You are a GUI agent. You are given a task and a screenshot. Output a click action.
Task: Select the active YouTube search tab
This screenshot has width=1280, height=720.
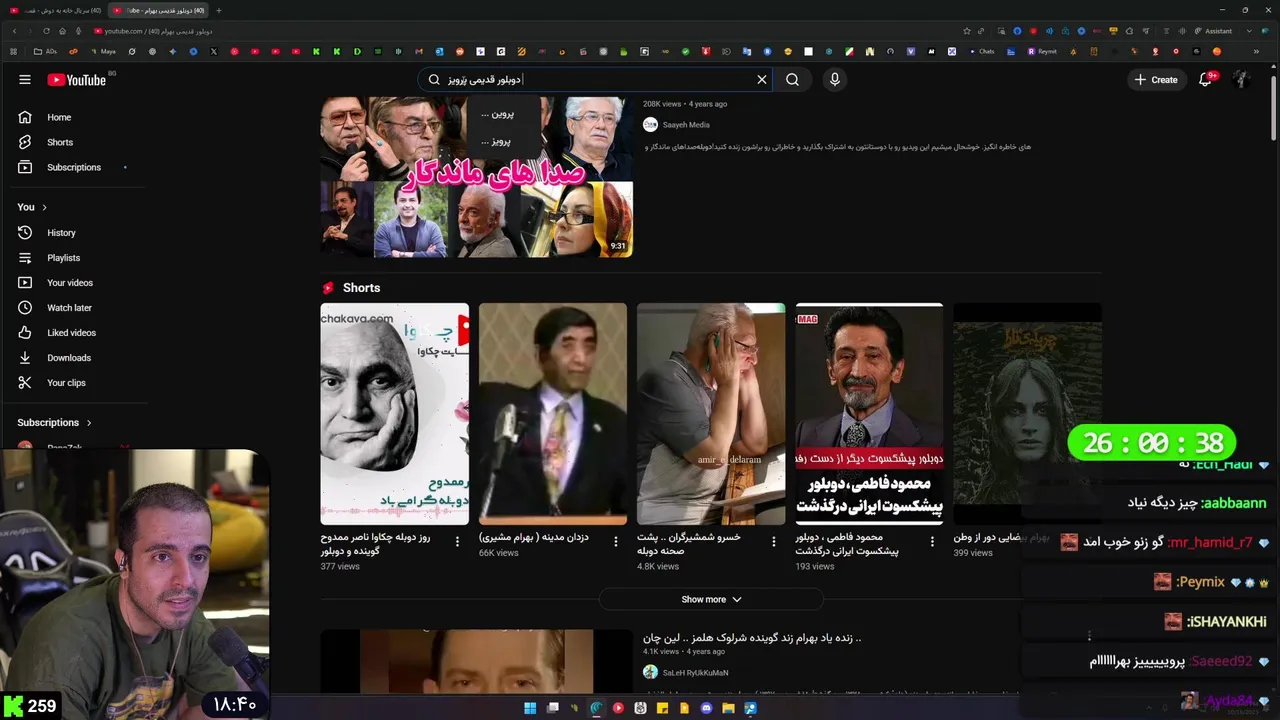coord(158,10)
